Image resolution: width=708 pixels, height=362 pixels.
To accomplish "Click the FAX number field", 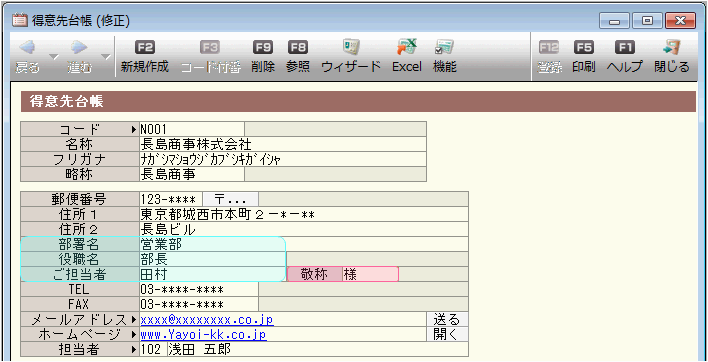I will 199,304.
